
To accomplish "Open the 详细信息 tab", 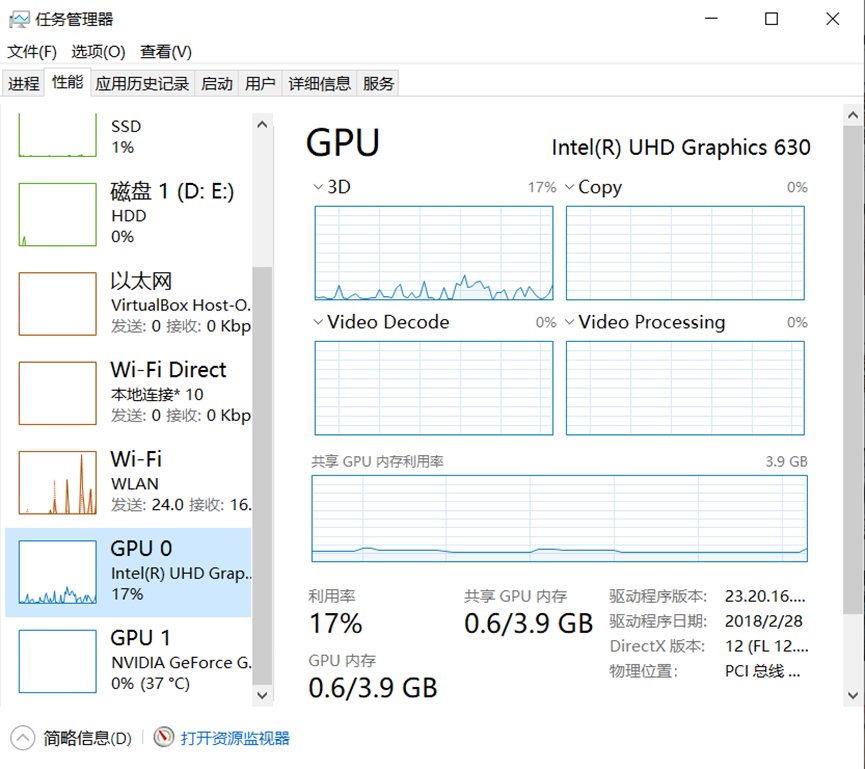I will pos(319,83).
